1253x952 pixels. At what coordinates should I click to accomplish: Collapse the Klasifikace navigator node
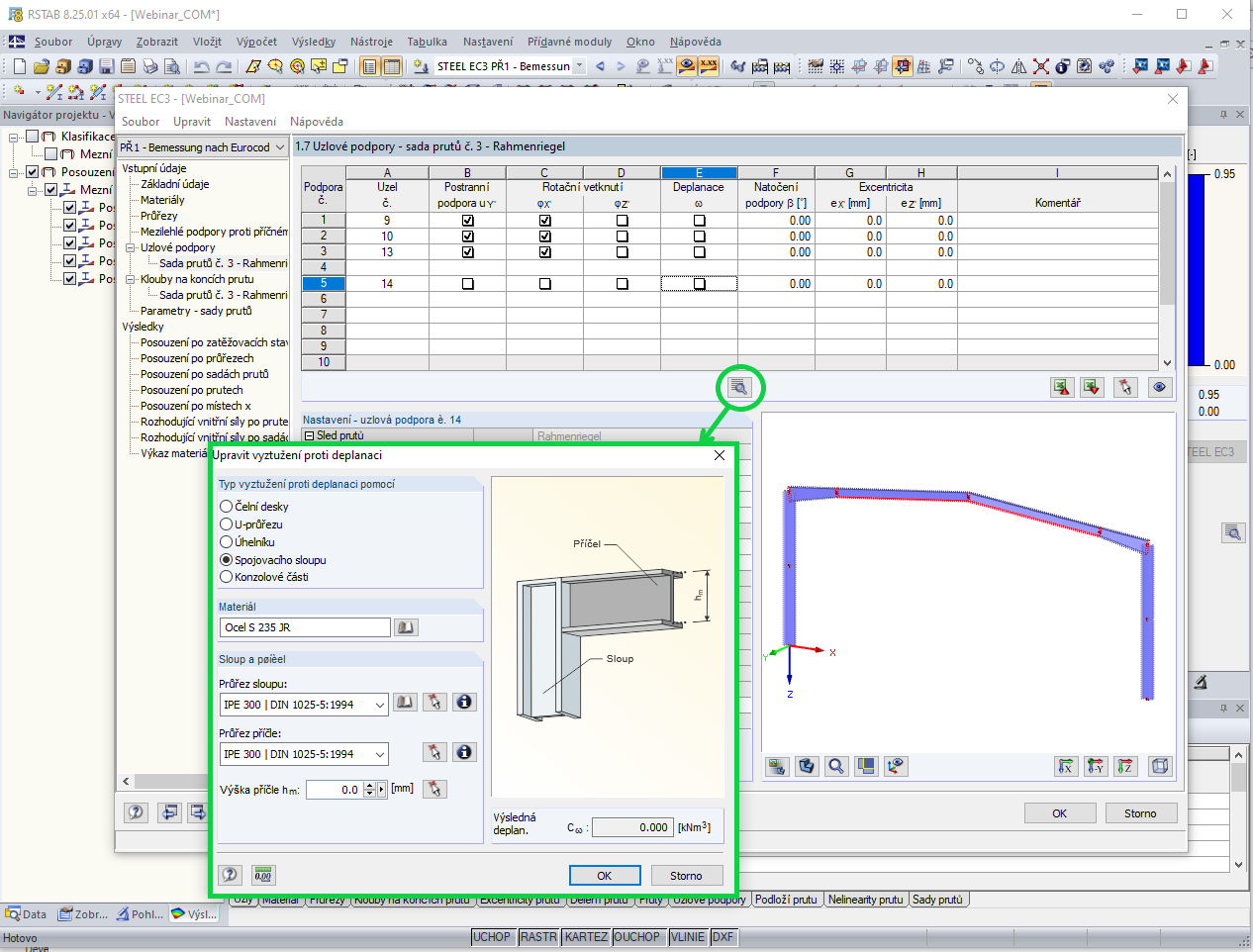[x=14, y=137]
